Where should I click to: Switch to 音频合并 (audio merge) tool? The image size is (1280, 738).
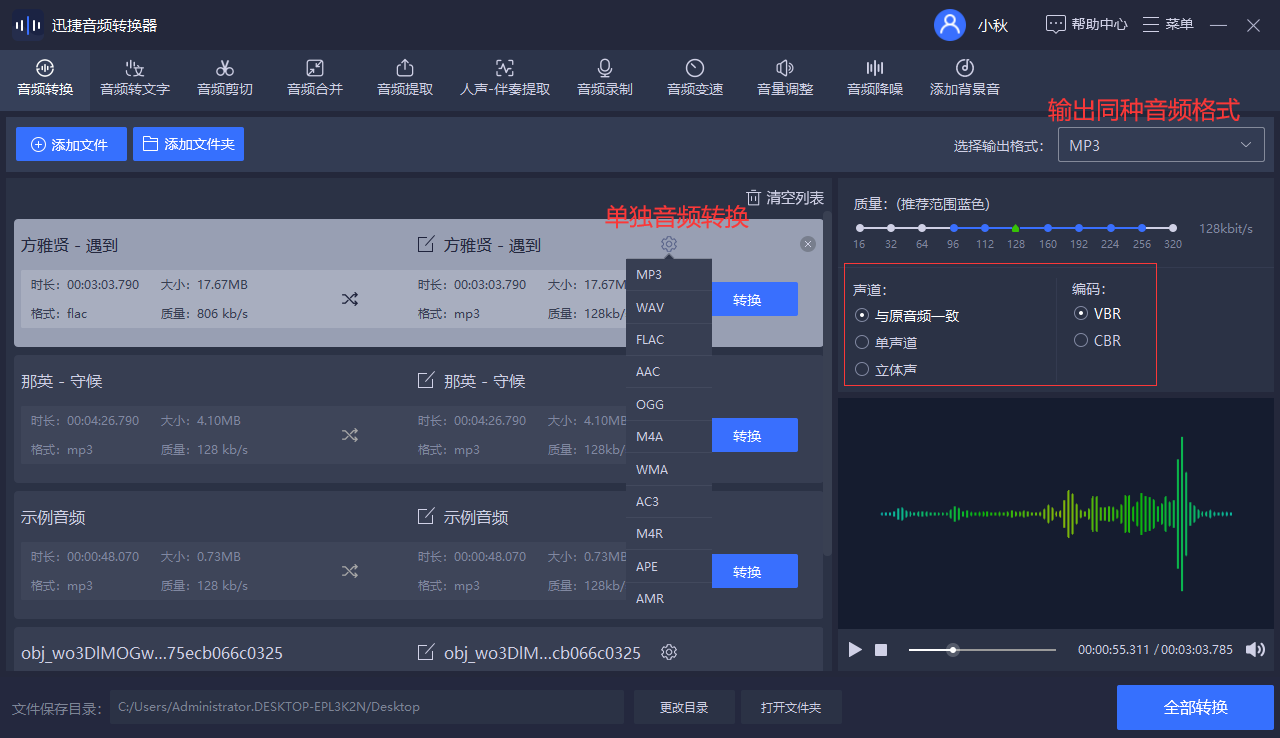(x=314, y=79)
